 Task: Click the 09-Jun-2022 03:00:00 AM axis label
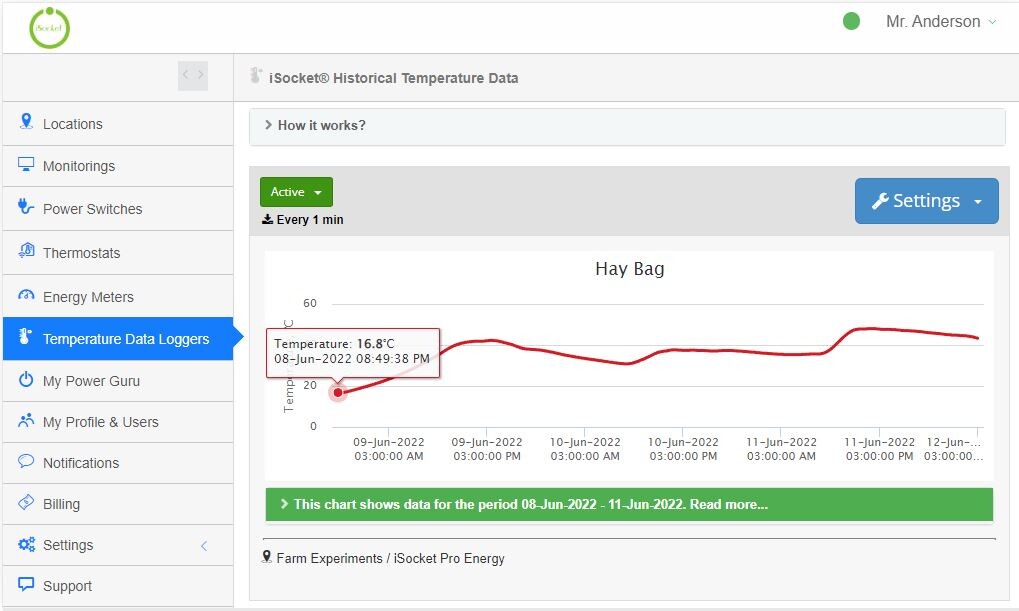pos(389,449)
